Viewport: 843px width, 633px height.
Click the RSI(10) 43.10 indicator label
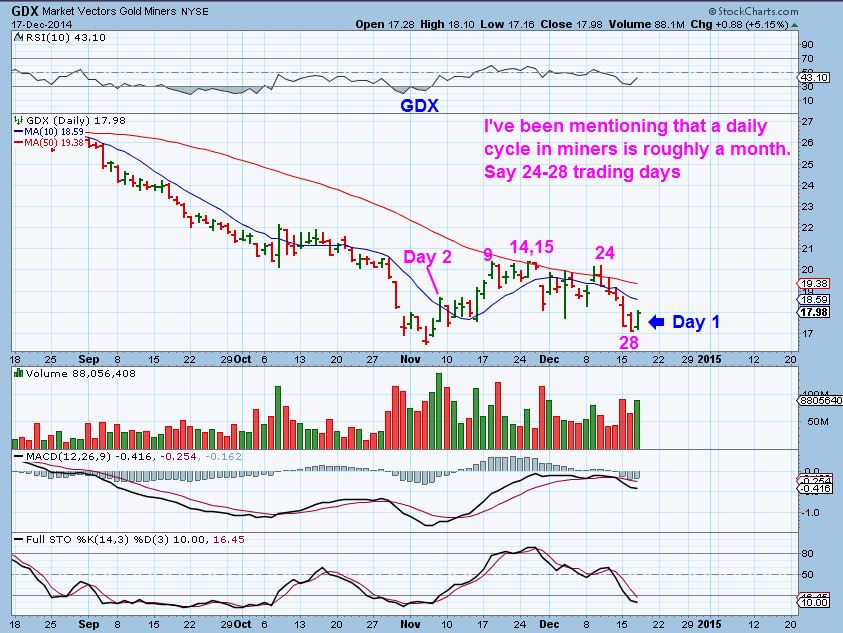[x=60, y=38]
